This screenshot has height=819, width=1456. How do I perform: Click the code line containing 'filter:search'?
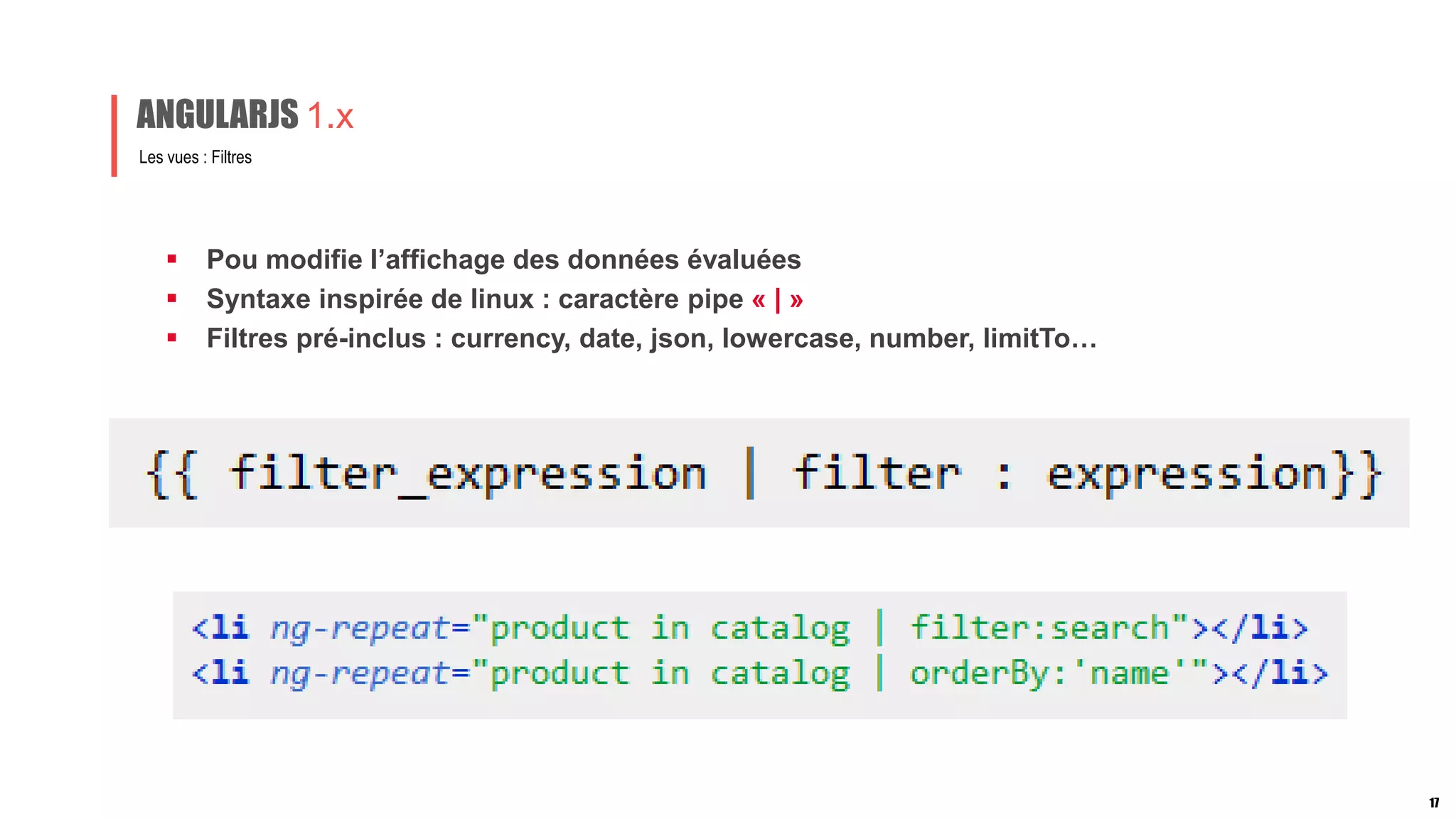(750, 628)
